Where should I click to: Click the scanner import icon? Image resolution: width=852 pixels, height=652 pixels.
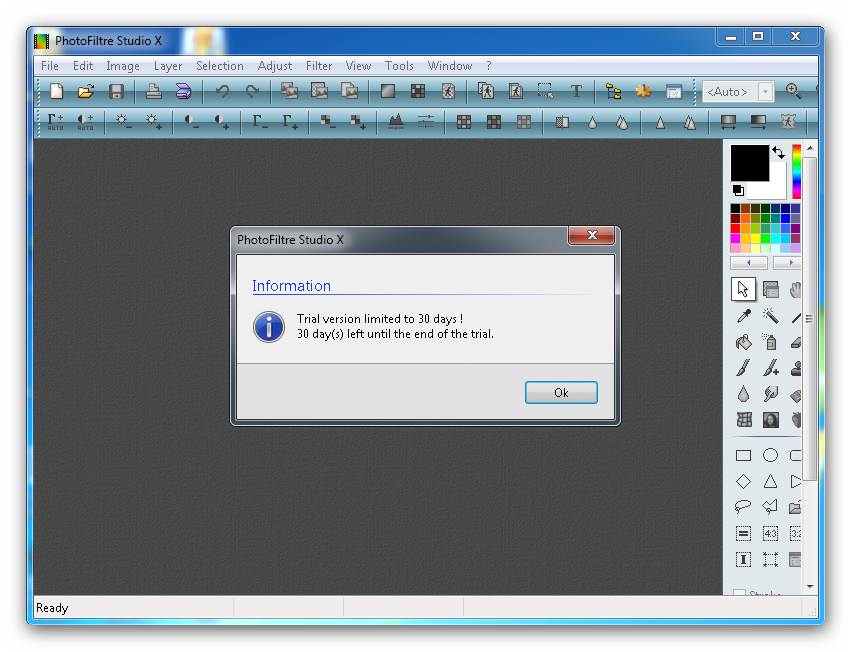coord(184,91)
